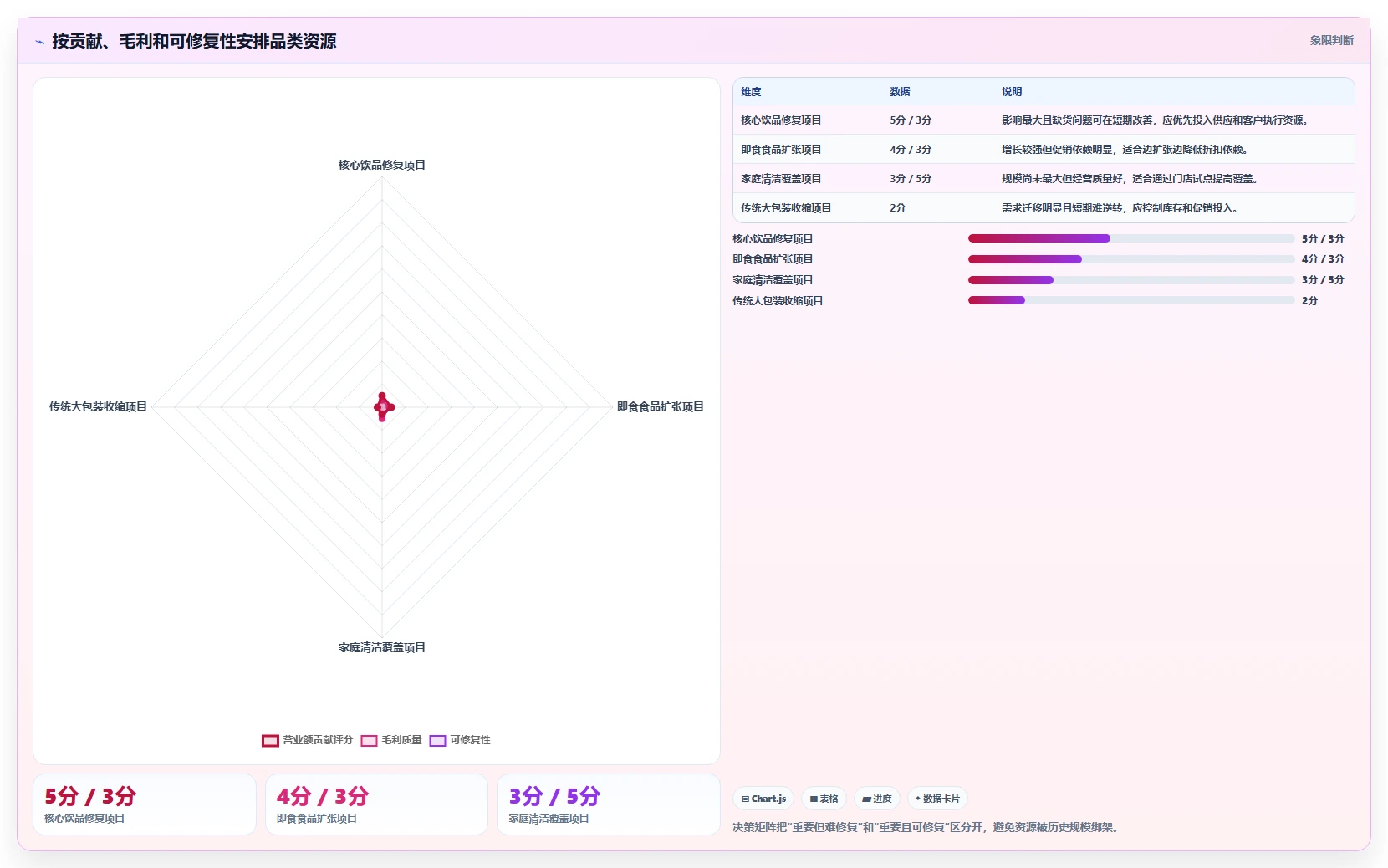Click the 营业额贡献评分 red legend swatch
This screenshot has width=1388, height=868.
click(x=270, y=740)
